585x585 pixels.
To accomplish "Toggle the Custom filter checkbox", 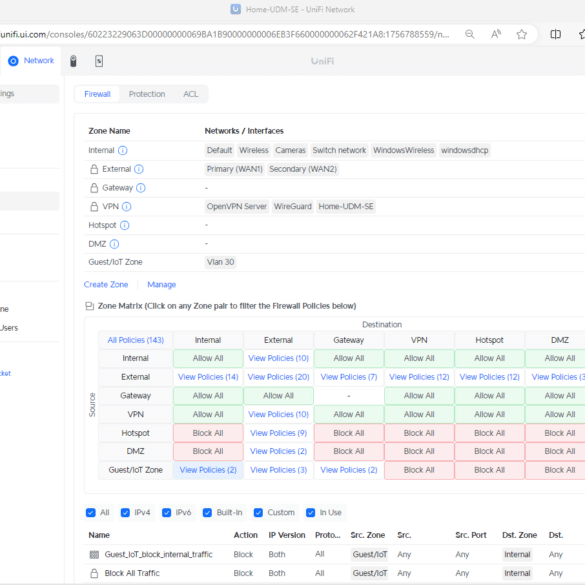I will 258,513.
